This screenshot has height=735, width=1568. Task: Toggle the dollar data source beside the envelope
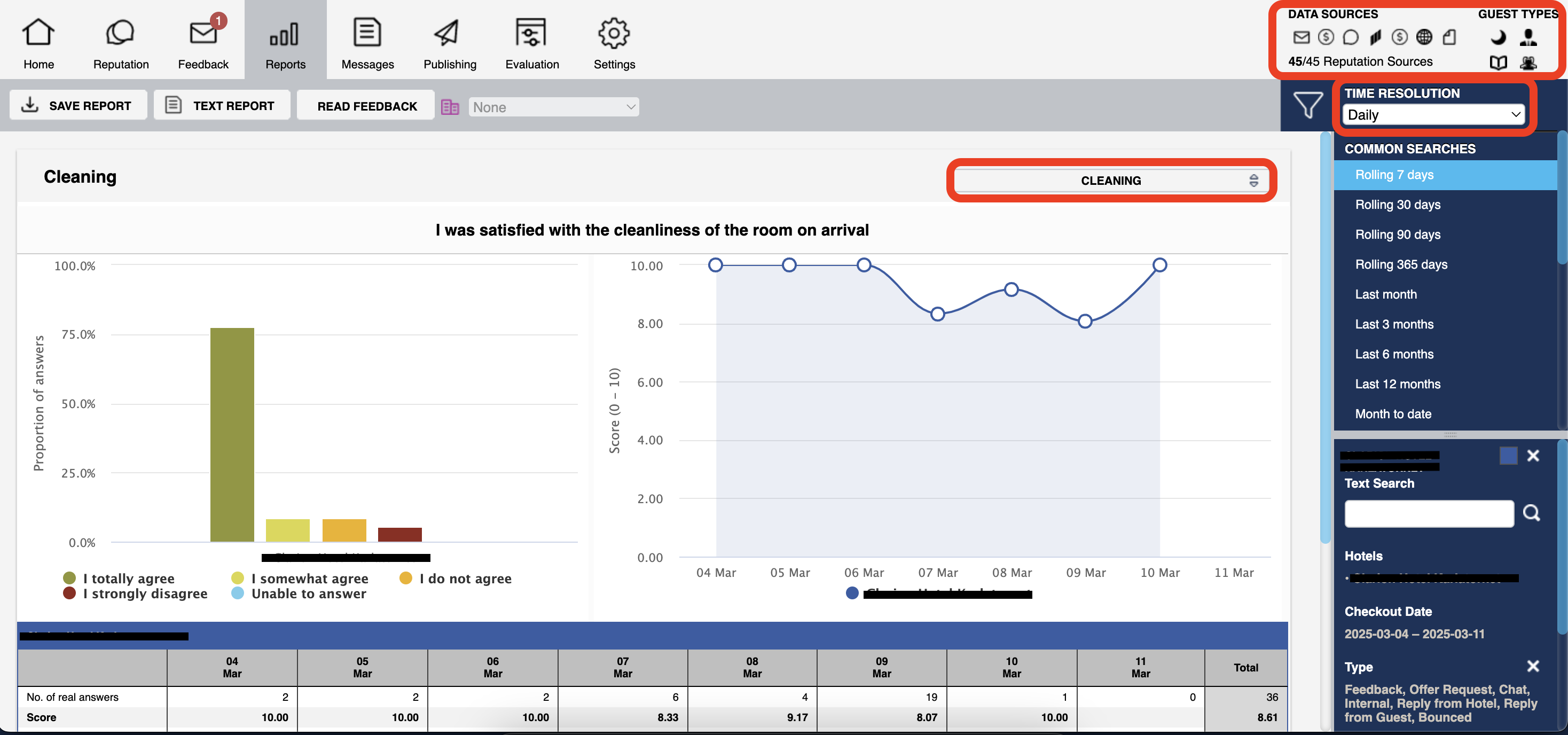point(1326,37)
